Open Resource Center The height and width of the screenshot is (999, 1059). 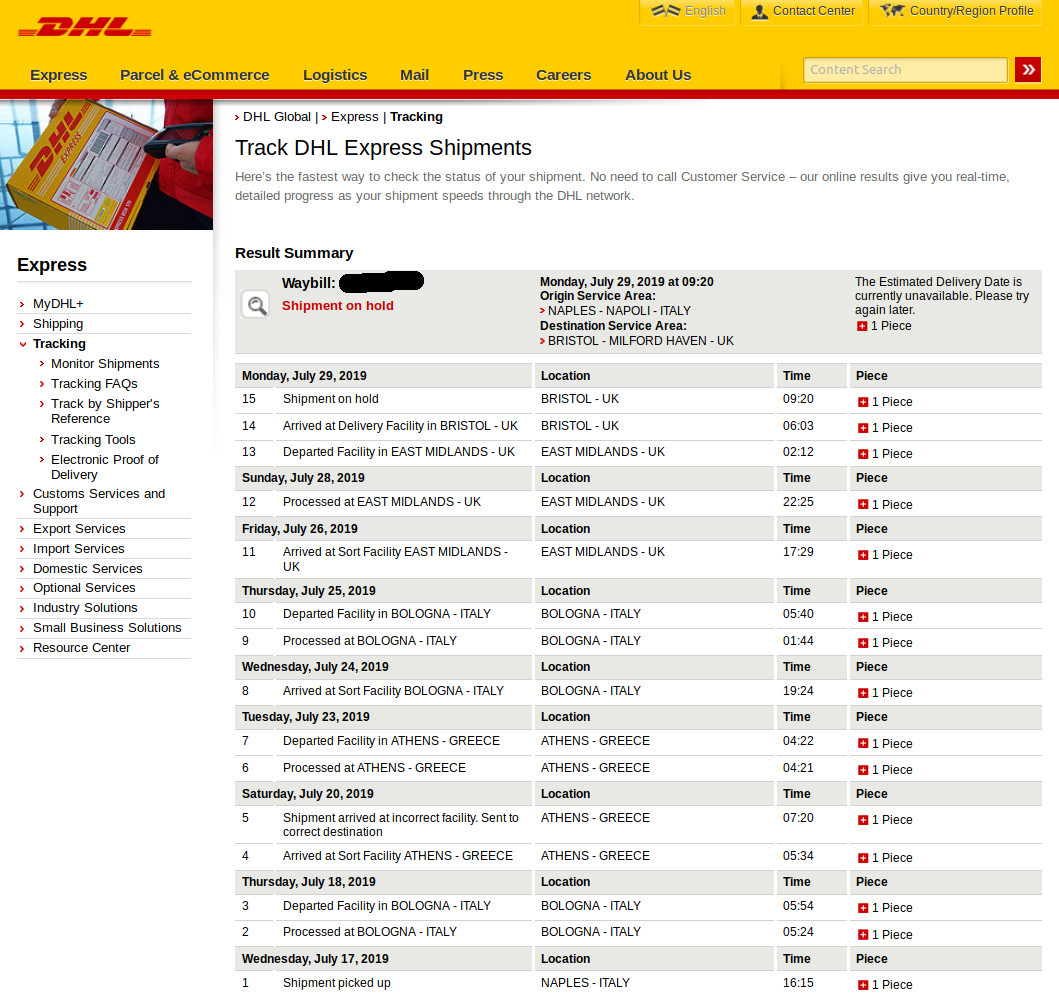82,648
